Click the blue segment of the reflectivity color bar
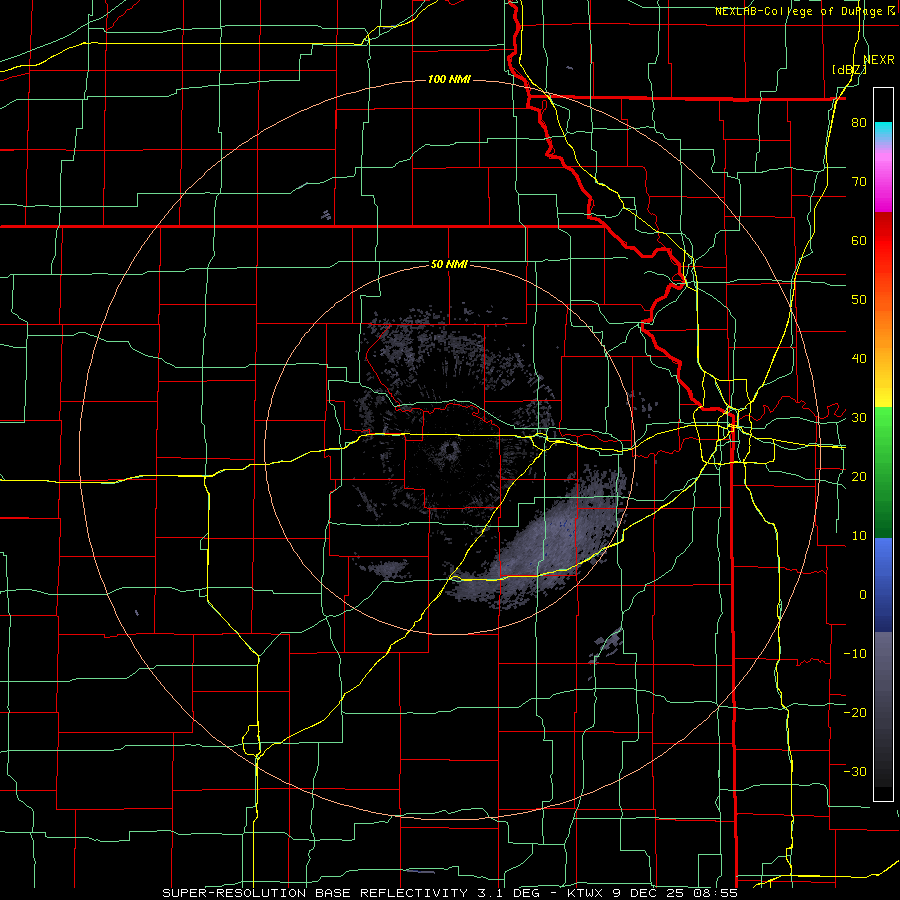 [x=883, y=585]
